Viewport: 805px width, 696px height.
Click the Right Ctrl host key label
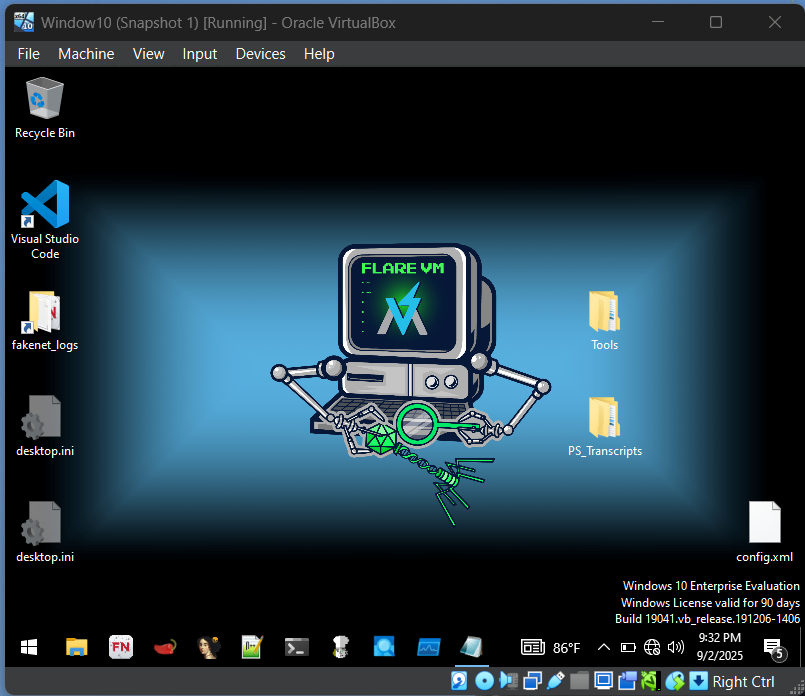743,682
